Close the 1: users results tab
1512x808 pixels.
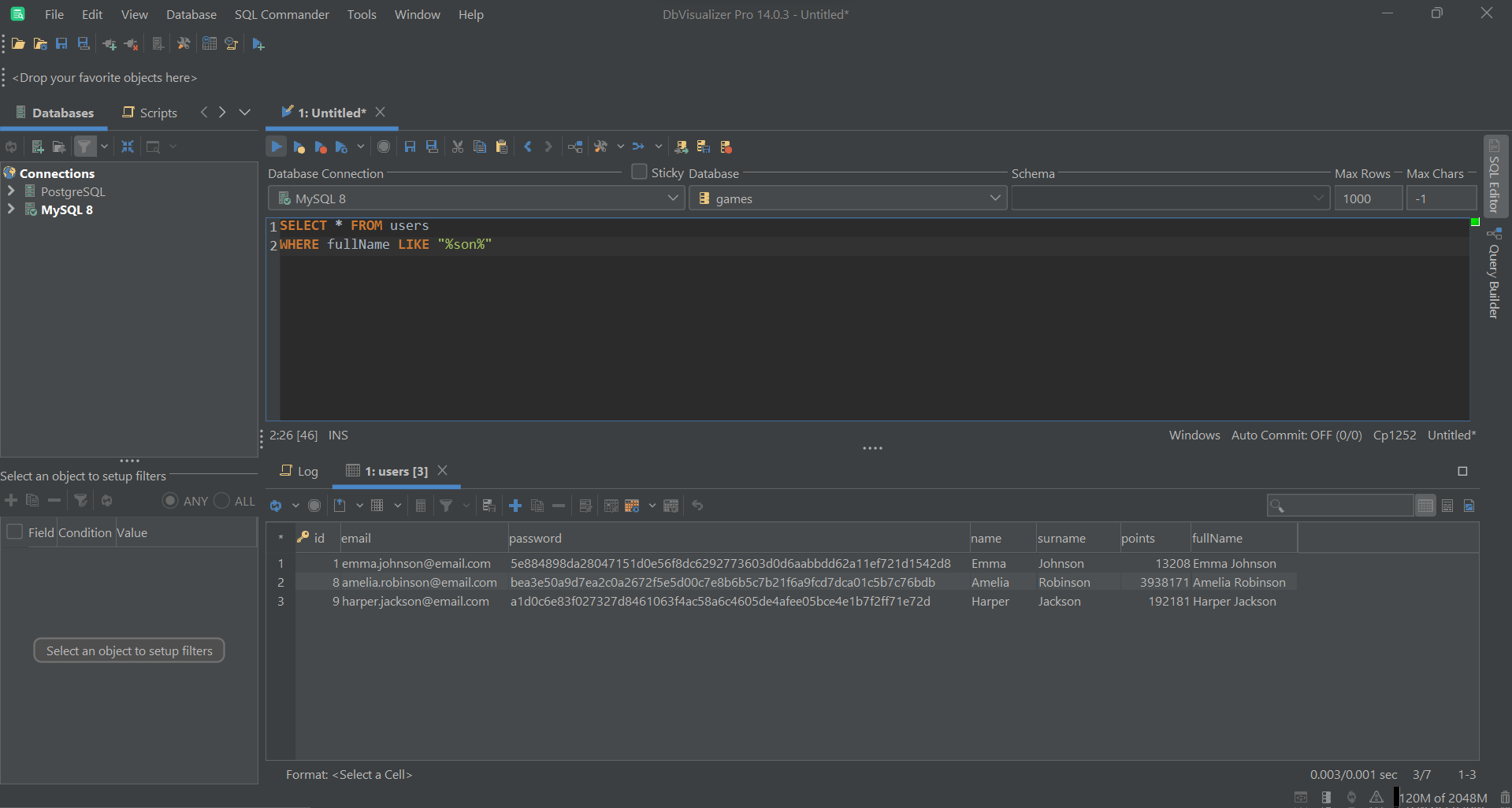(x=442, y=470)
